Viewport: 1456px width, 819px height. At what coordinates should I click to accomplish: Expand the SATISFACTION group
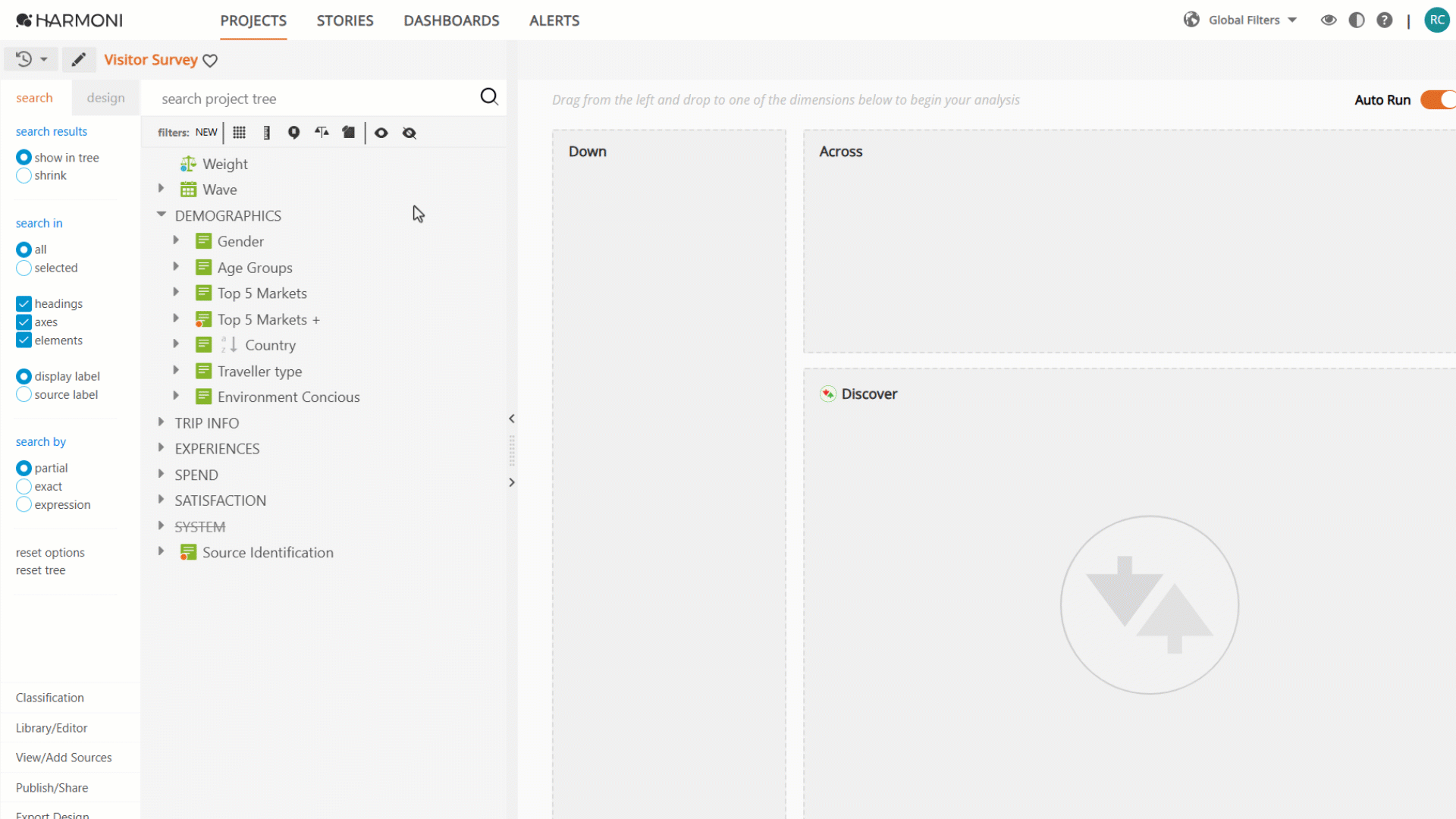point(161,499)
